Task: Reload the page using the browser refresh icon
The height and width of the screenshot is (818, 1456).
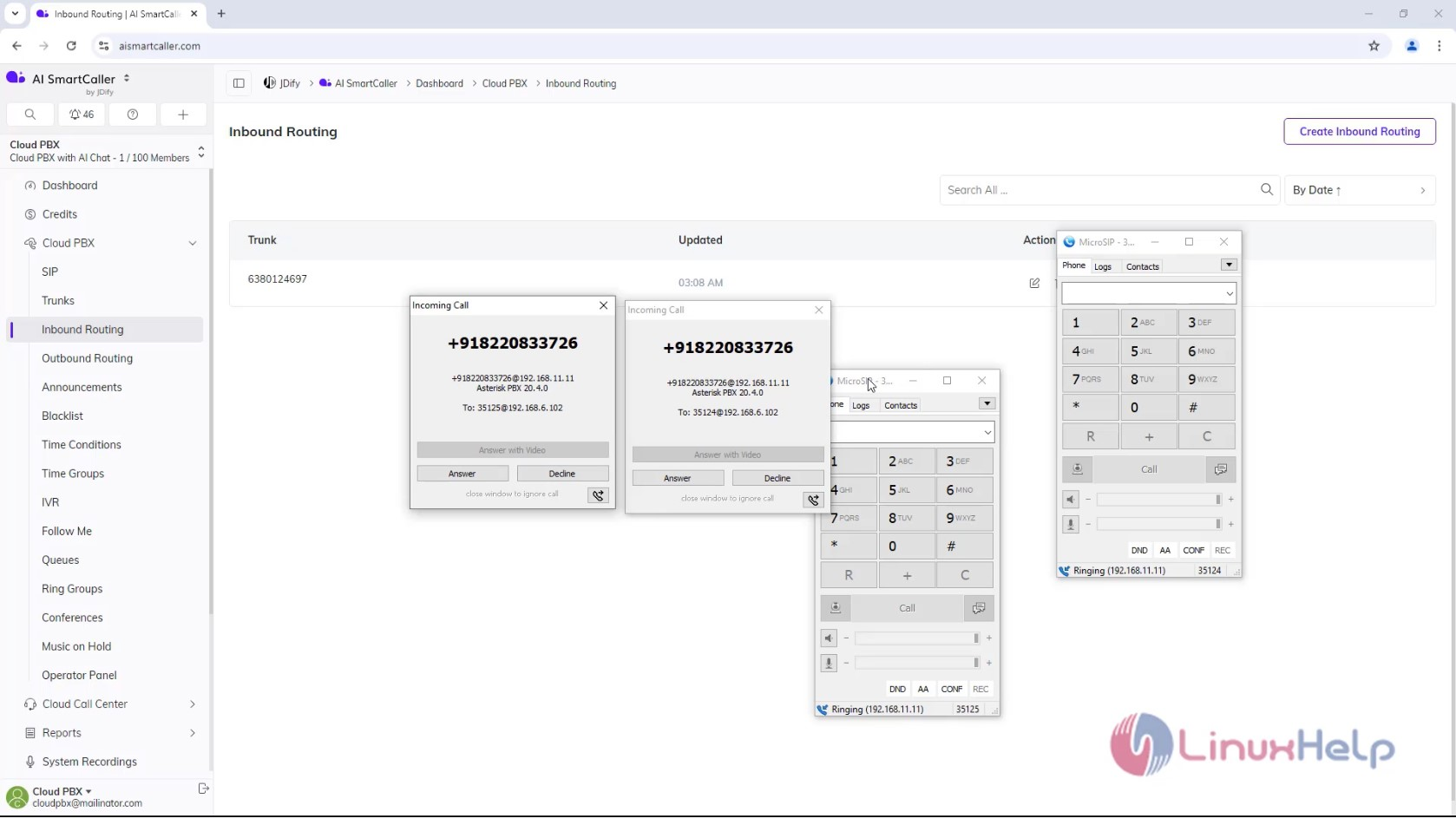Action: pos(71,46)
